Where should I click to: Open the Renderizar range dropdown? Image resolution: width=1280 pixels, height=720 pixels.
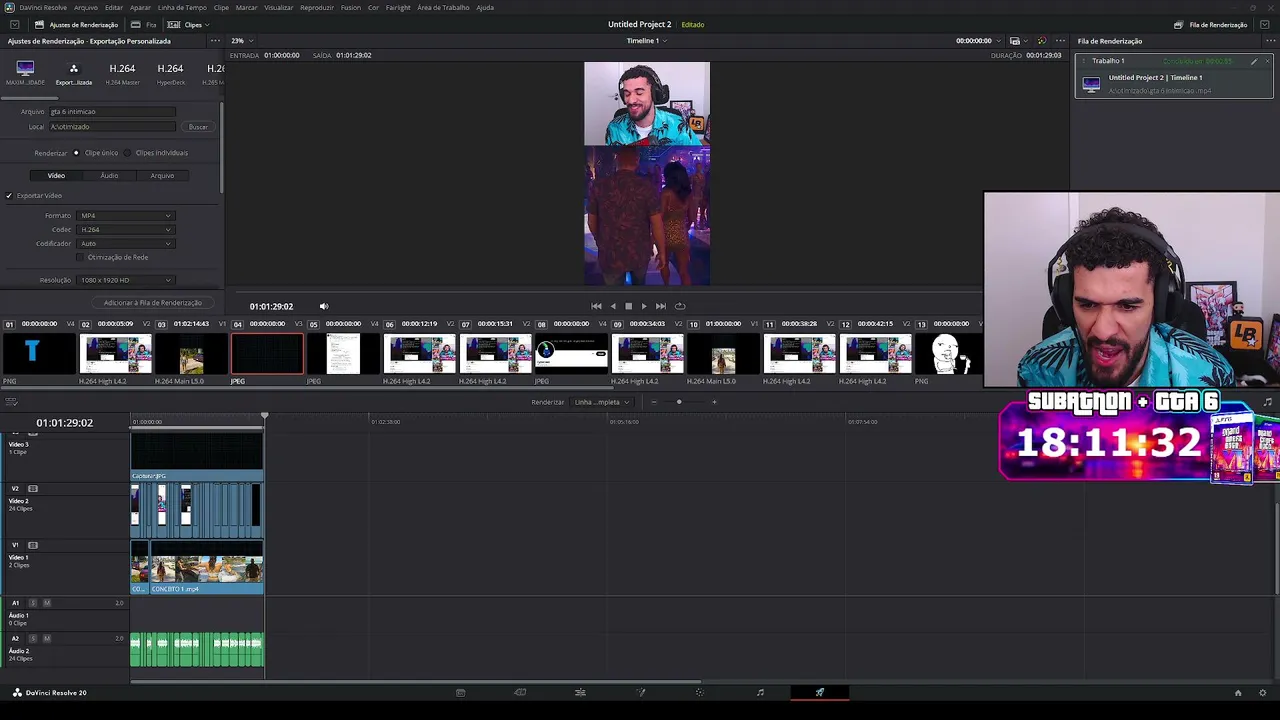coord(602,402)
